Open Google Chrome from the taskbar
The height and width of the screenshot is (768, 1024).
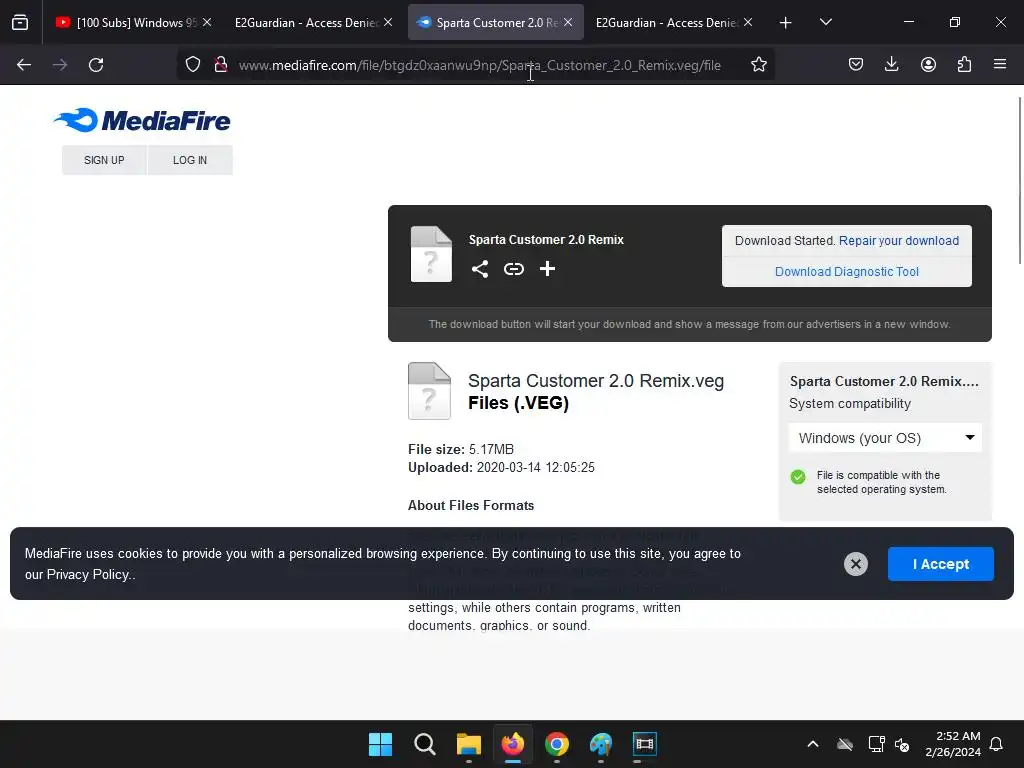point(556,744)
